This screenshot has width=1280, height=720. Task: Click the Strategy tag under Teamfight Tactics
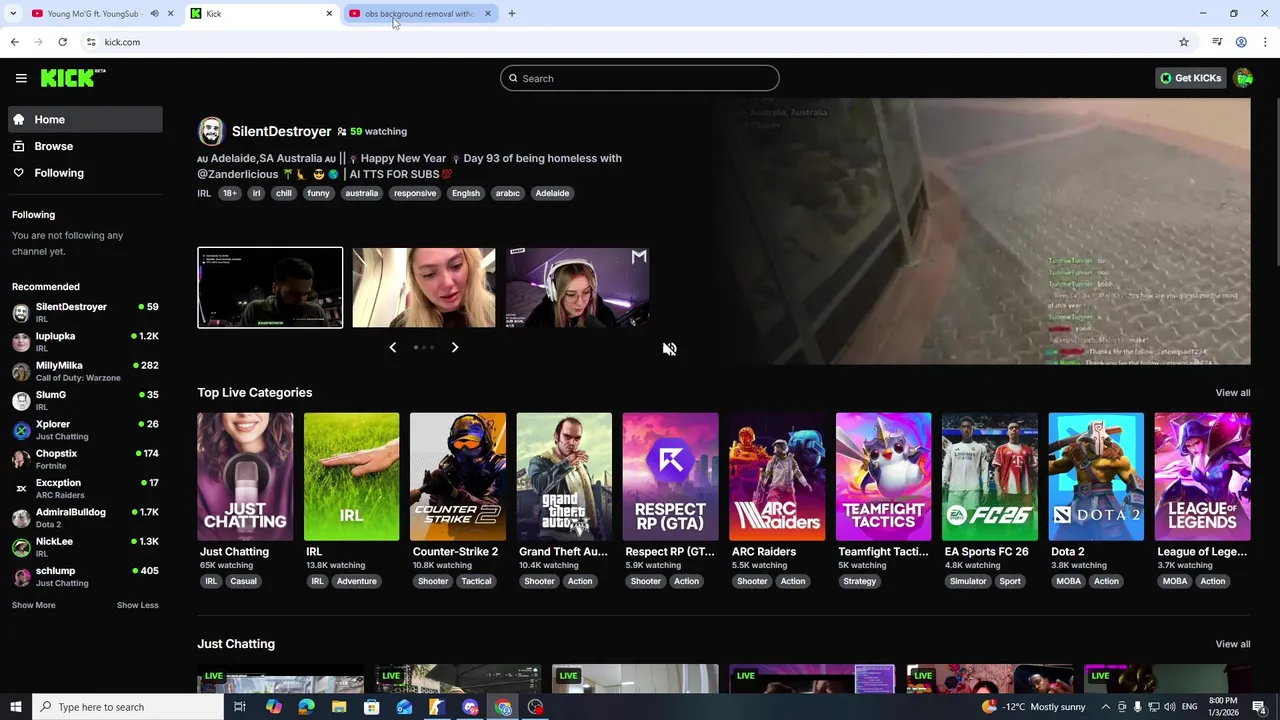(x=859, y=581)
